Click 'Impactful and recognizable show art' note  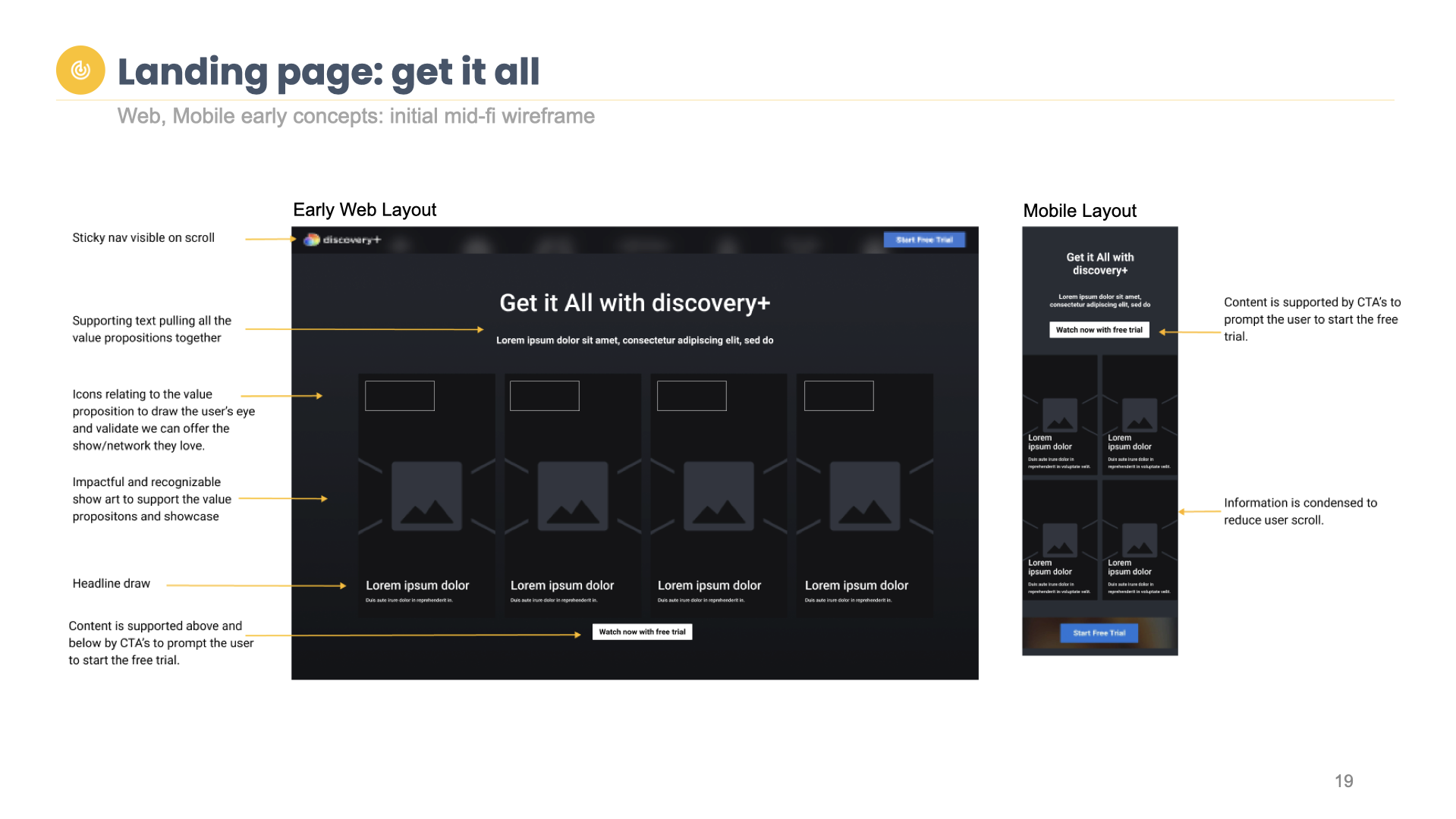pos(152,499)
